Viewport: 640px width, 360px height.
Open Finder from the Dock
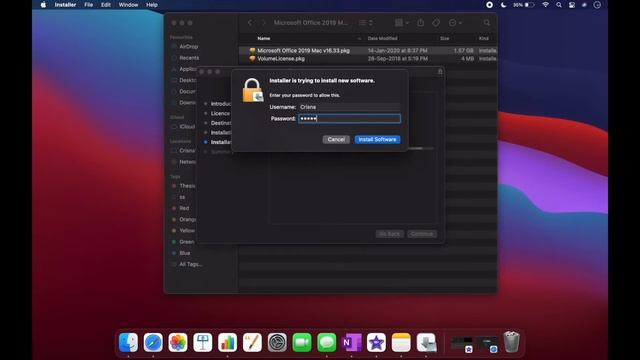click(128, 342)
